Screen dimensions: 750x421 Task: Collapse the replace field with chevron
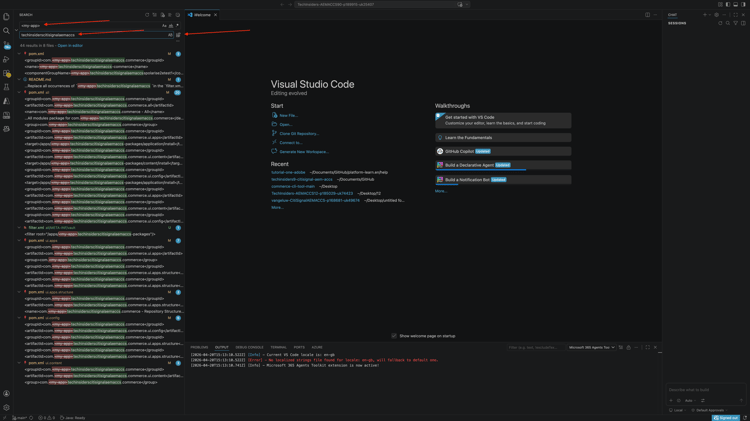point(16,30)
